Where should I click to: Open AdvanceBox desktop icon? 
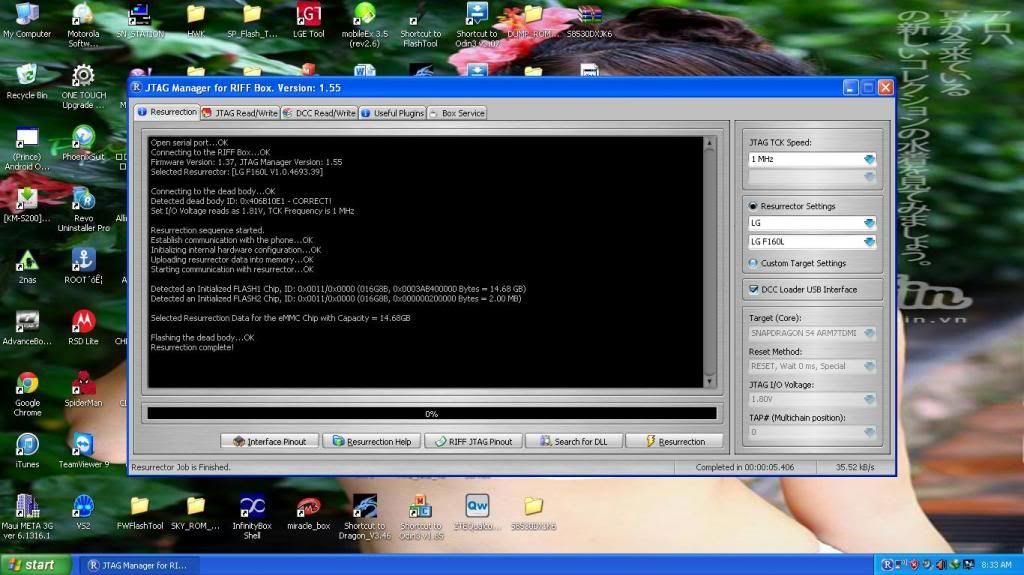tap(27, 327)
